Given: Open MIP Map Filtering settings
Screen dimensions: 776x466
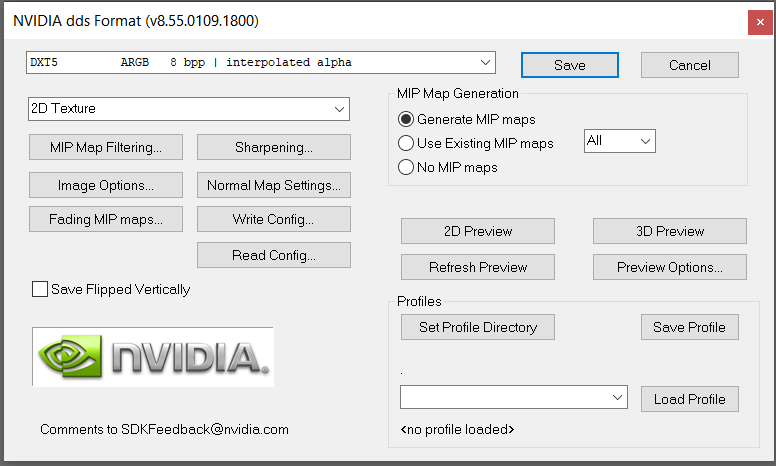Looking at the screenshot, I should coord(106,147).
